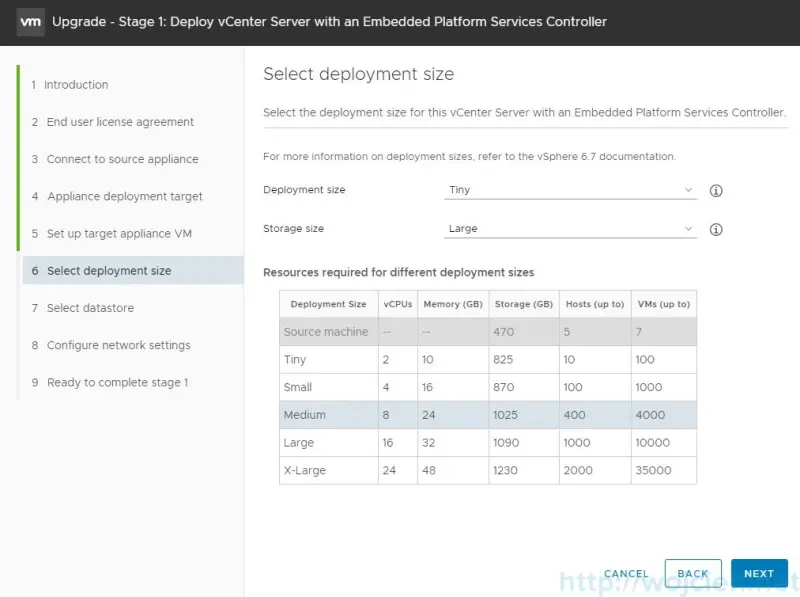Select step 6 Select deployment size
800x597 pixels.
tap(109, 271)
